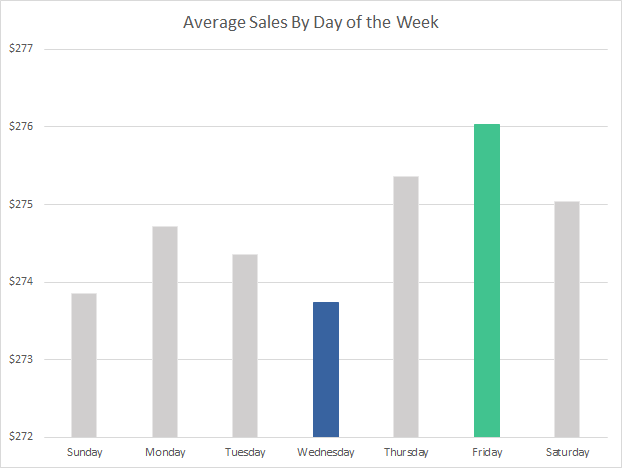Click the Friday axis label
622x468 pixels.
coord(487,452)
